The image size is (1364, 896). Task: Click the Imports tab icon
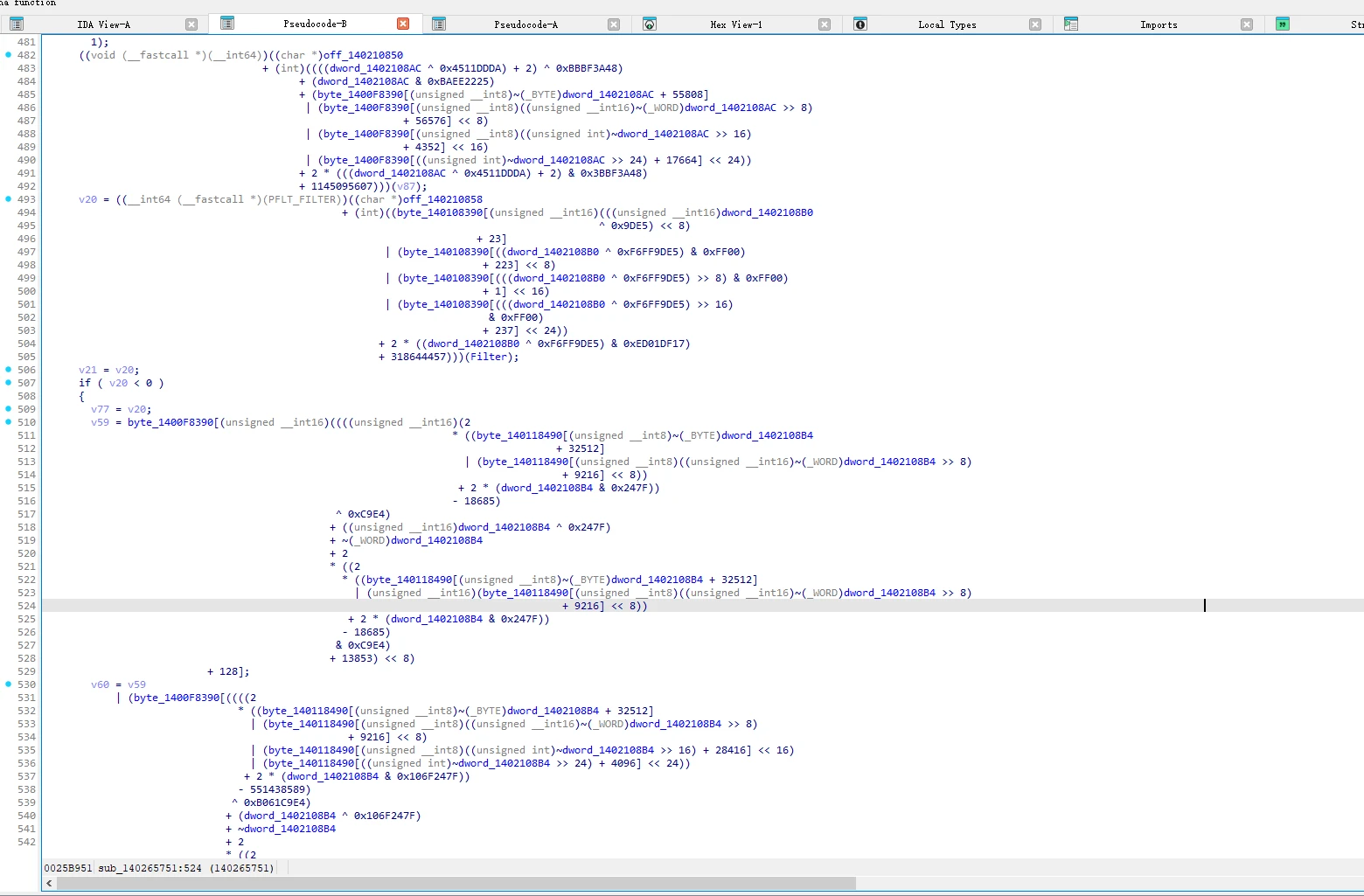tap(1071, 24)
